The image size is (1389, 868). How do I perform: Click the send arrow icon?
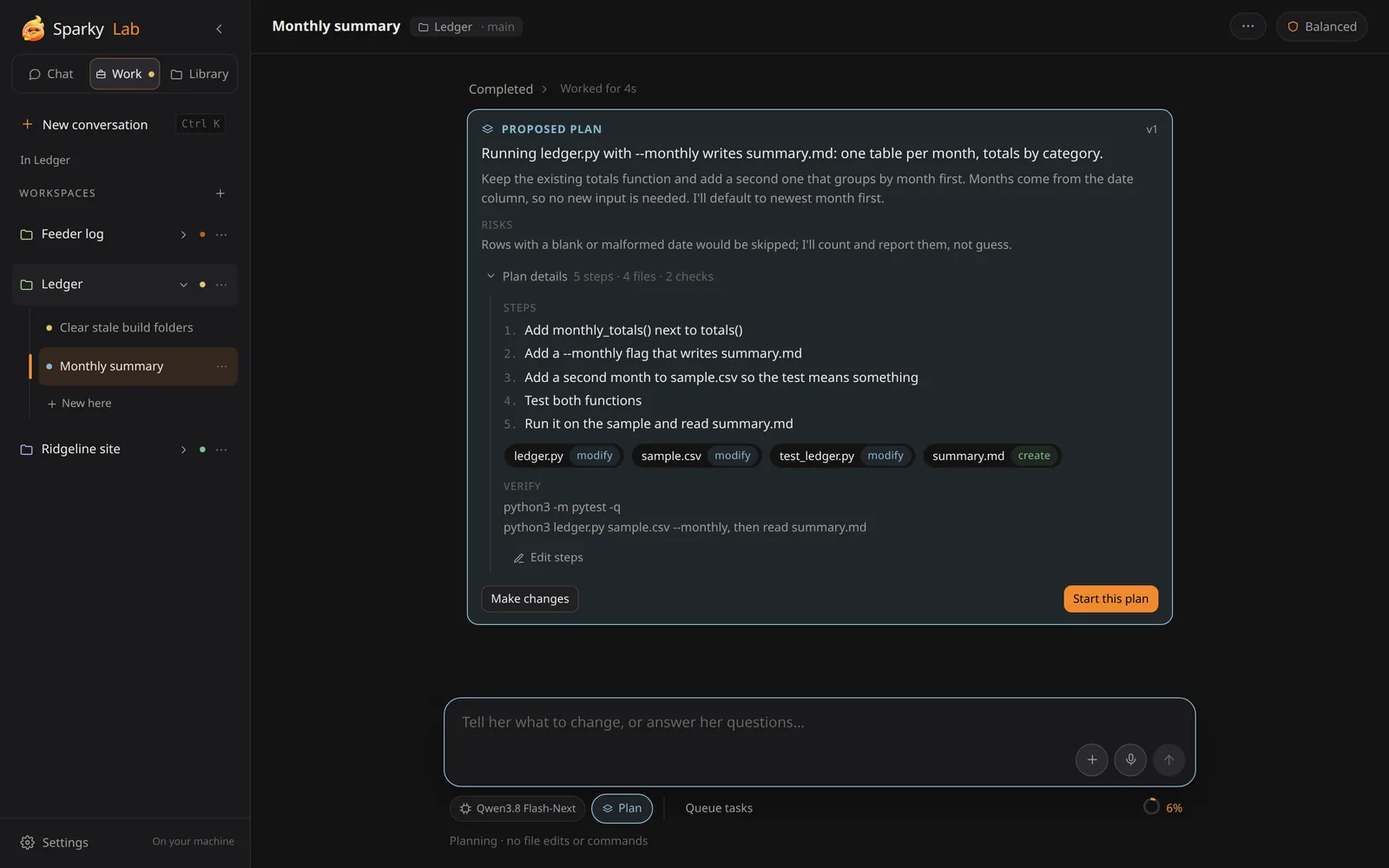pyautogui.click(x=1168, y=759)
